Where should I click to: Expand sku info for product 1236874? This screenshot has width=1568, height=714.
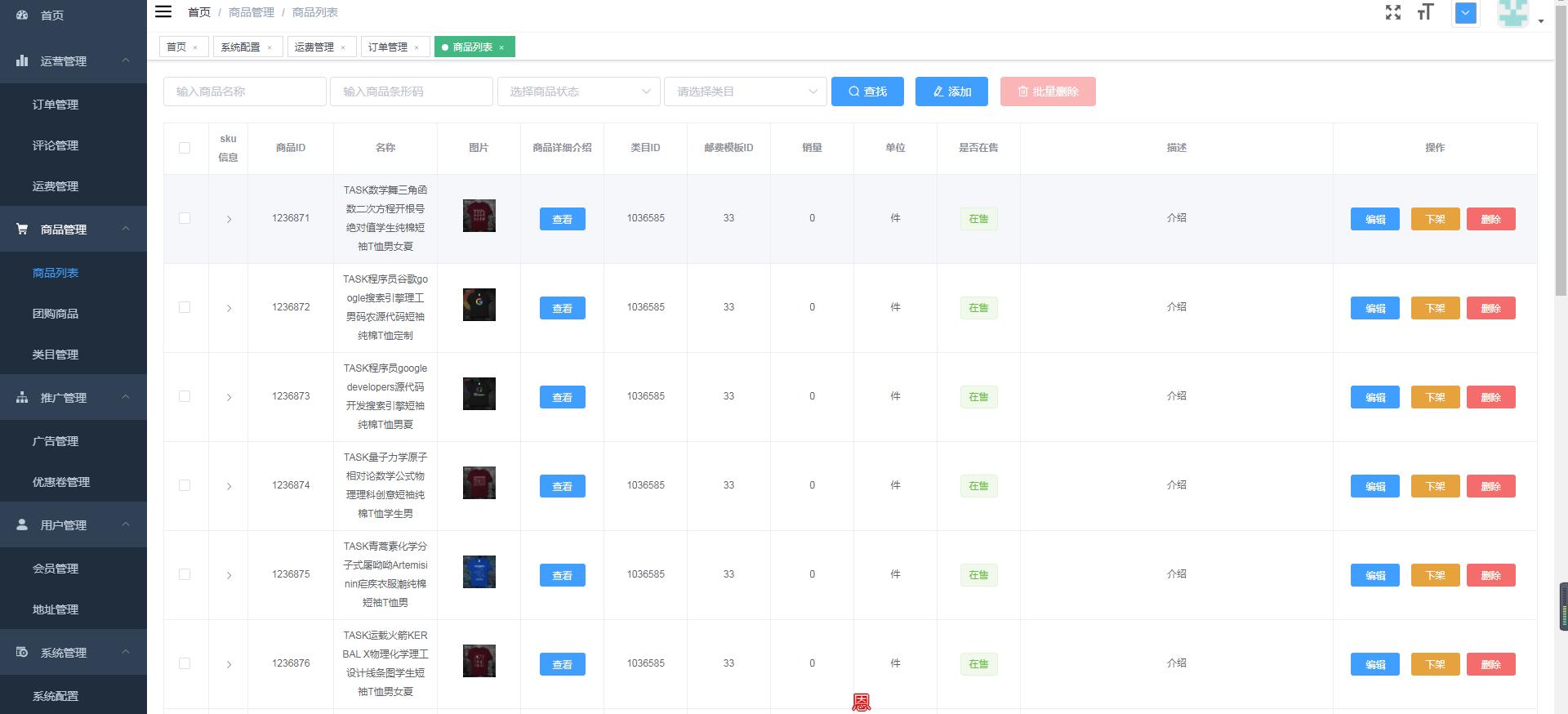[x=229, y=486]
